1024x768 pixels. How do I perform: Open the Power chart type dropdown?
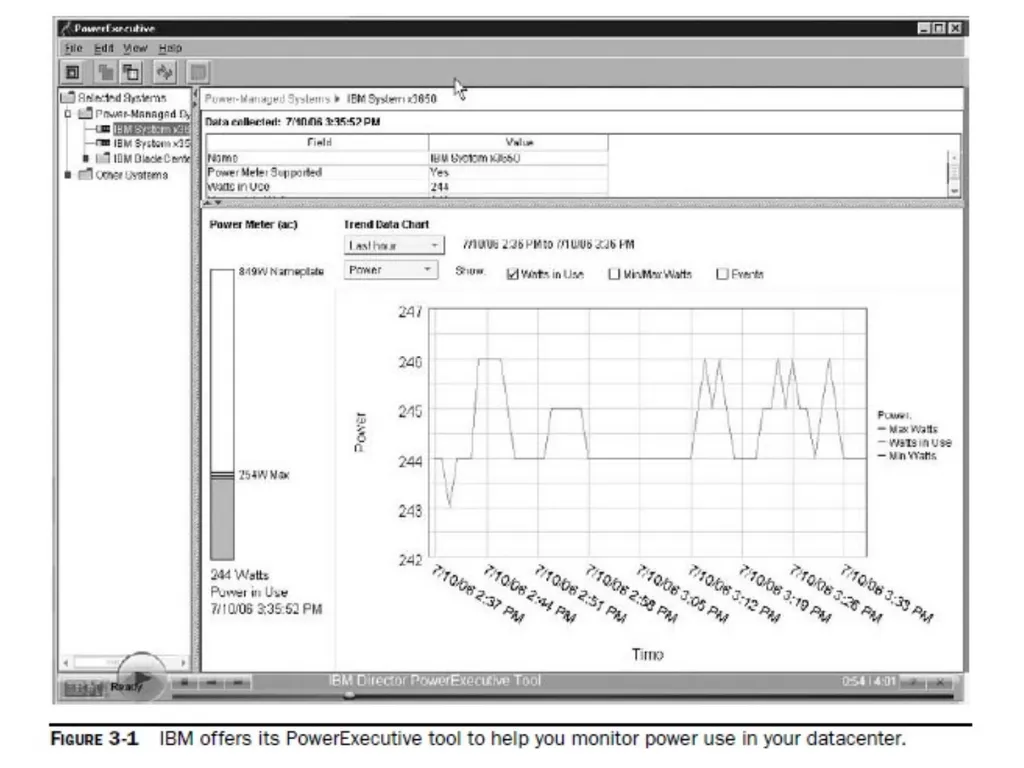click(x=391, y=270)
